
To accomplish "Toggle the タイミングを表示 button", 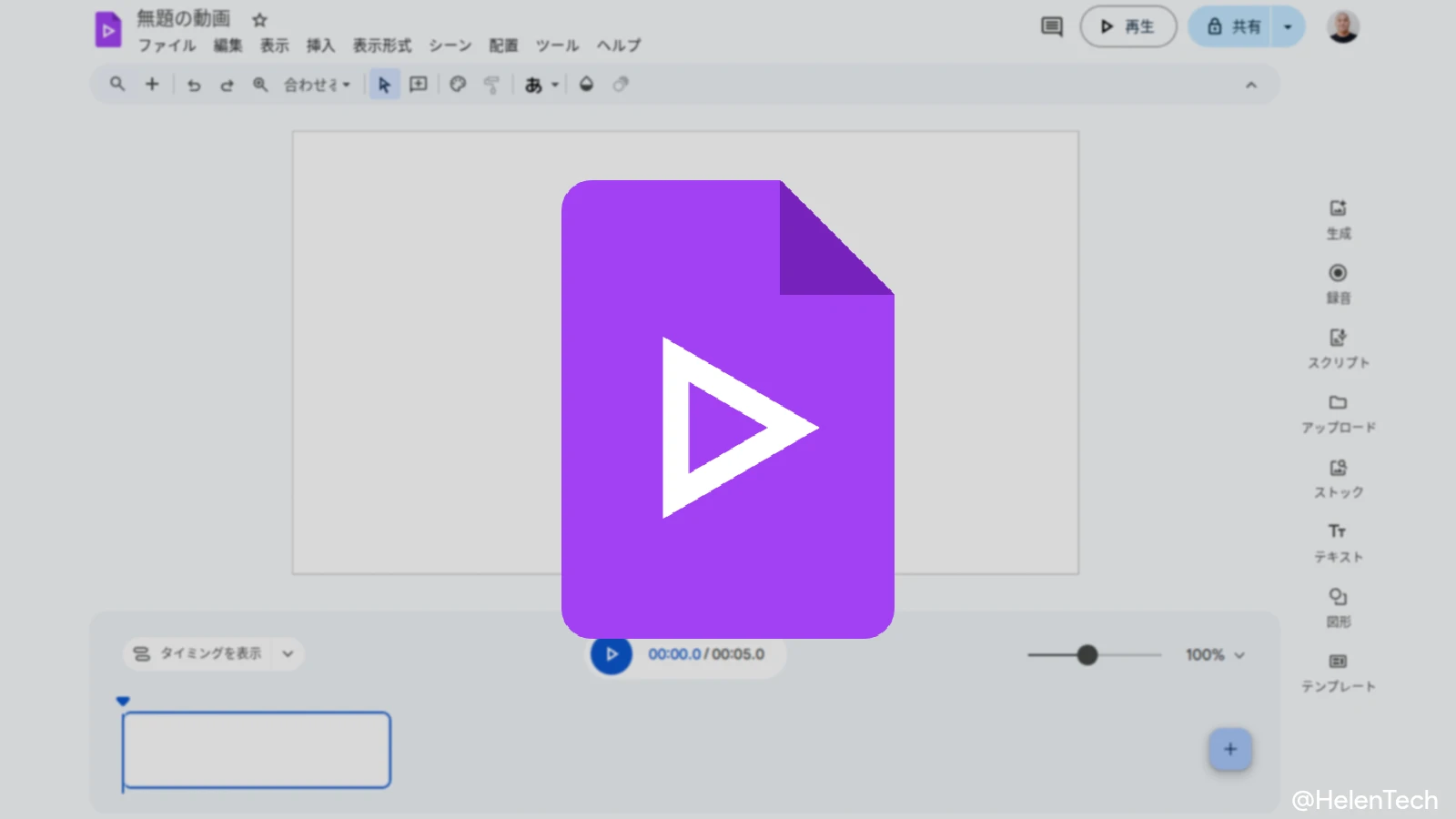I will click(198, 653).
